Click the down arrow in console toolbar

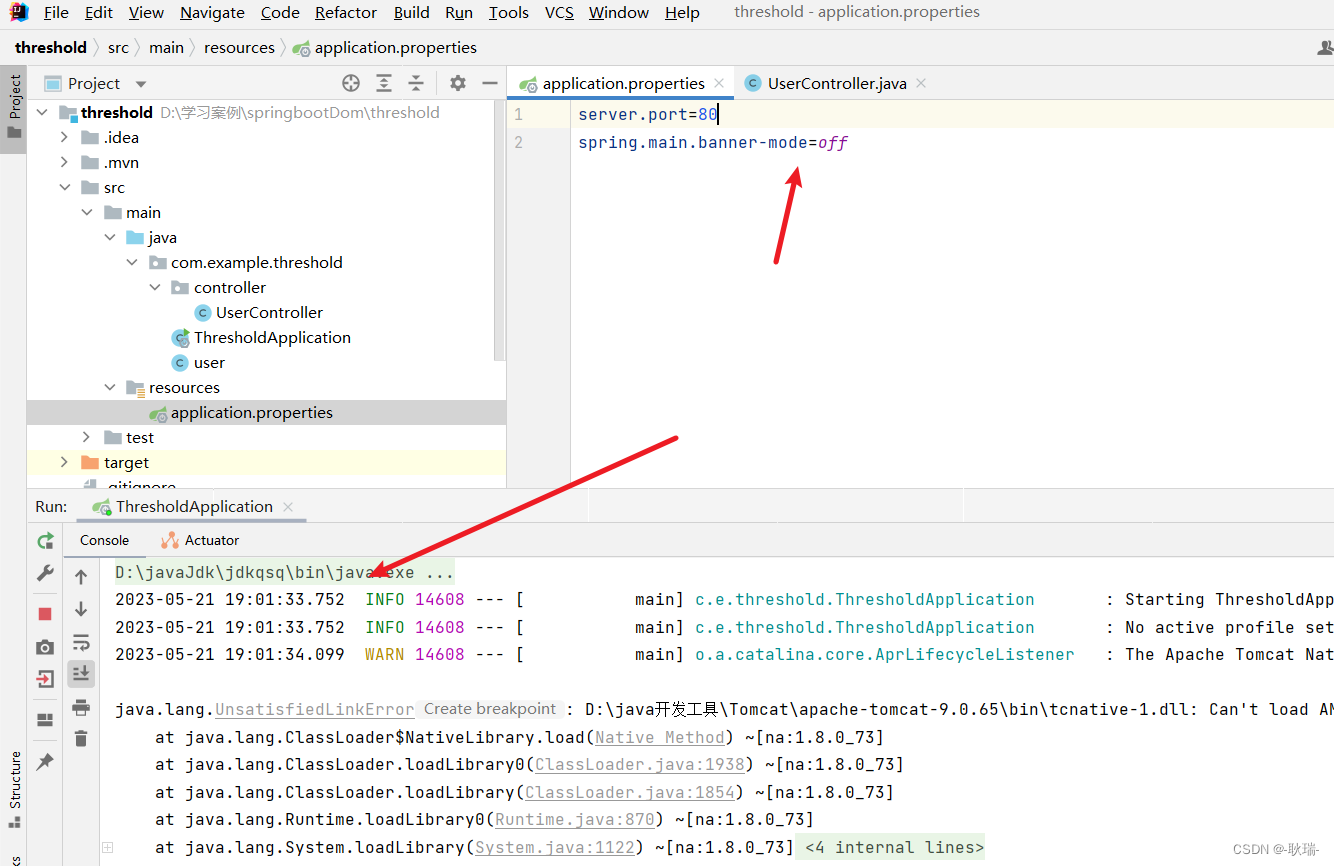(x=81, y=609)
